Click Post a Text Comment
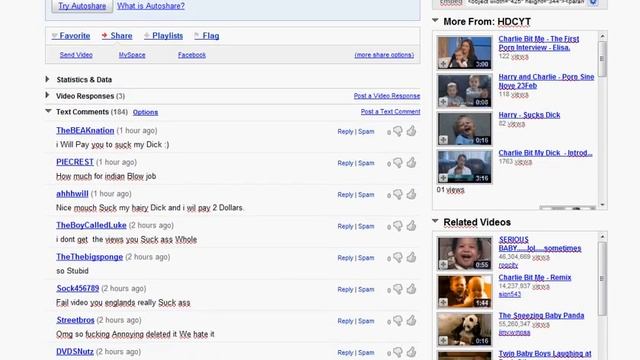This screenshot has height=360, width=640. tap(390, 112)
